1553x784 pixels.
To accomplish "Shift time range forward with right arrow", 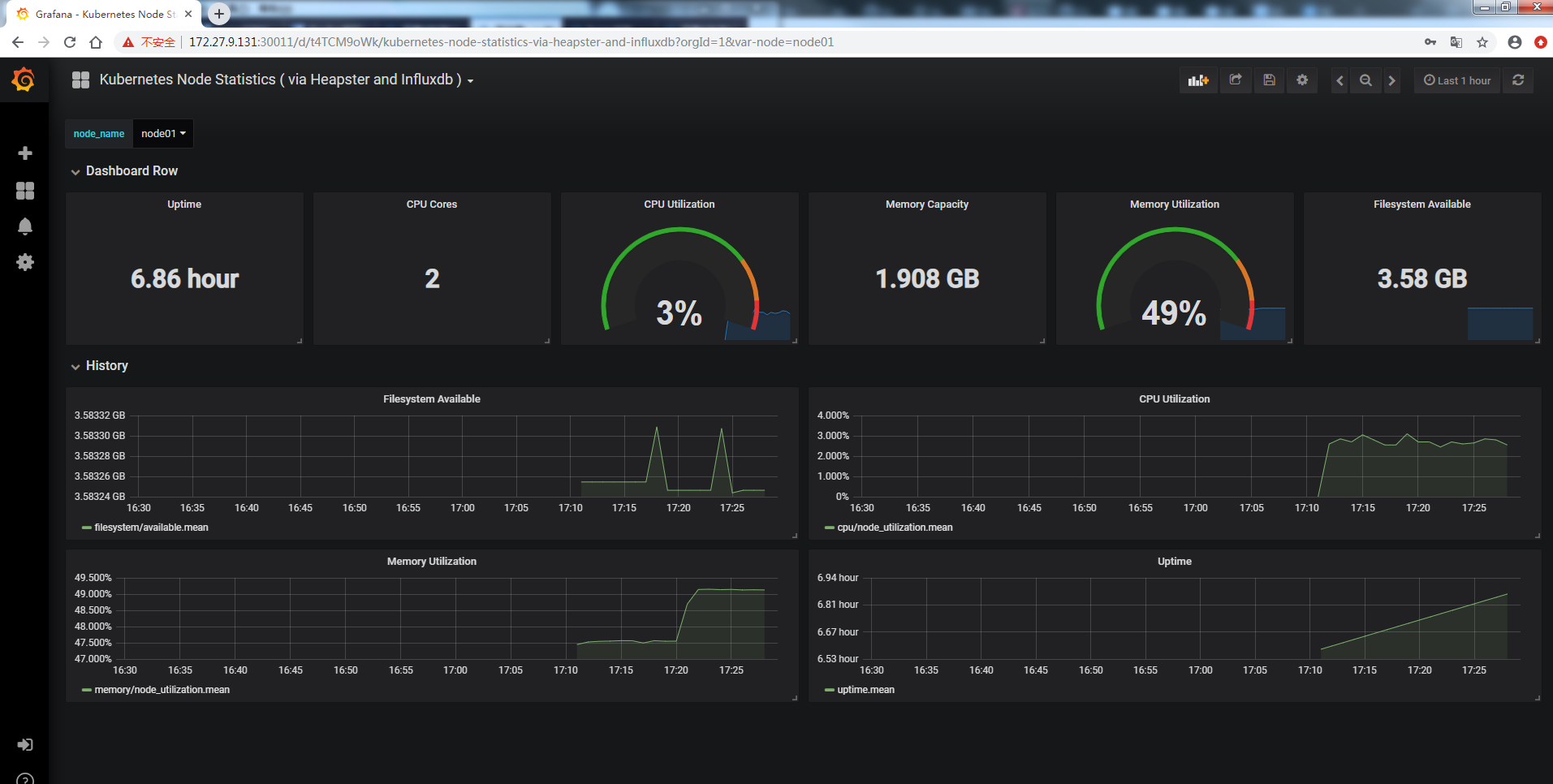I will tap(1391, 80).
